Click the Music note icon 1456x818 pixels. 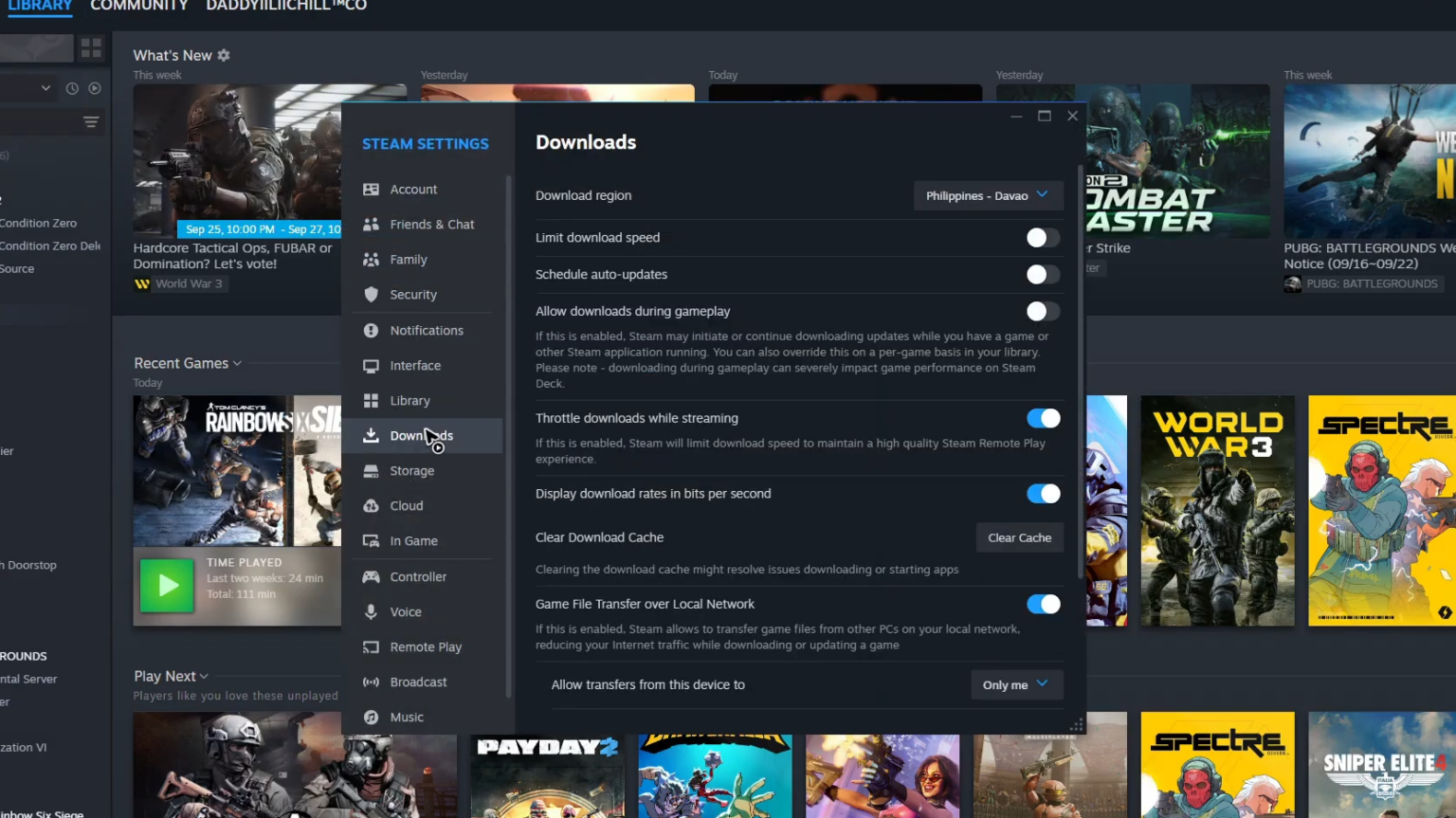click(371, 718)
